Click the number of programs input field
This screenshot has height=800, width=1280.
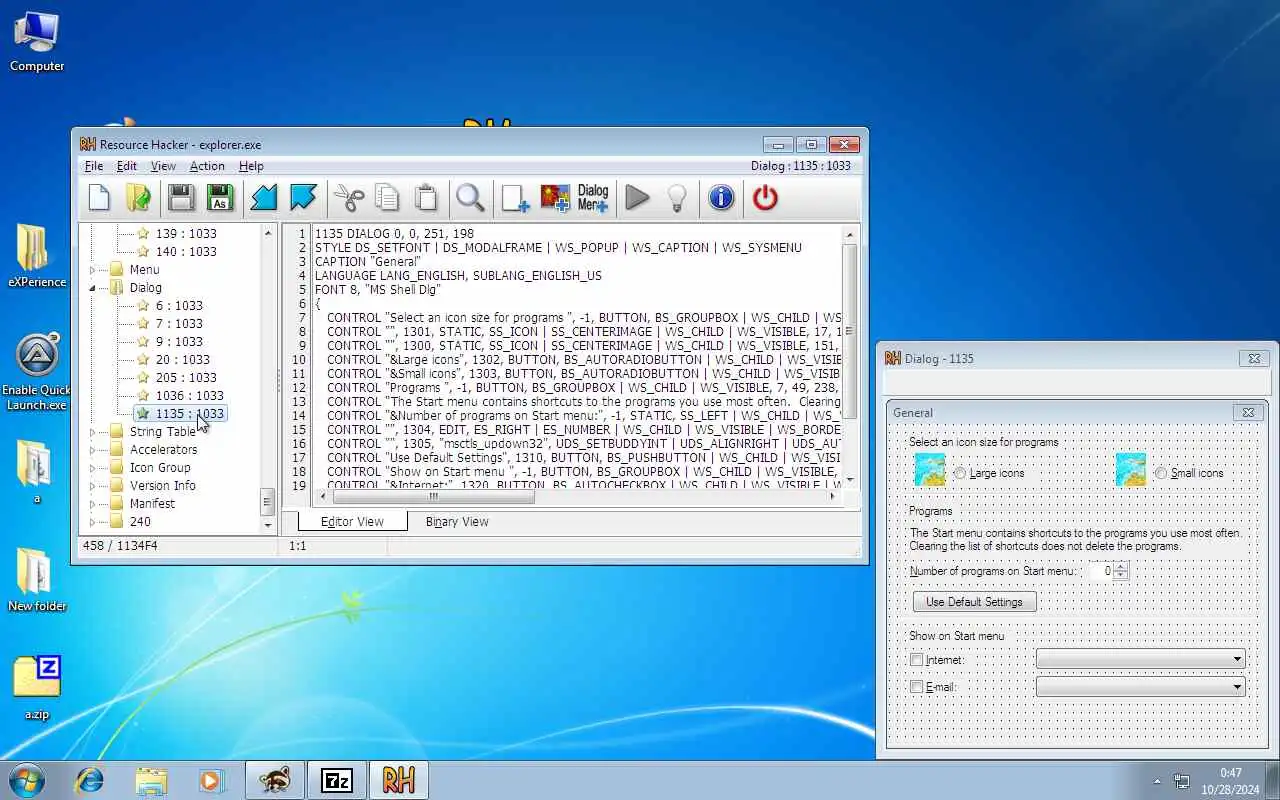click(1099, 571)
